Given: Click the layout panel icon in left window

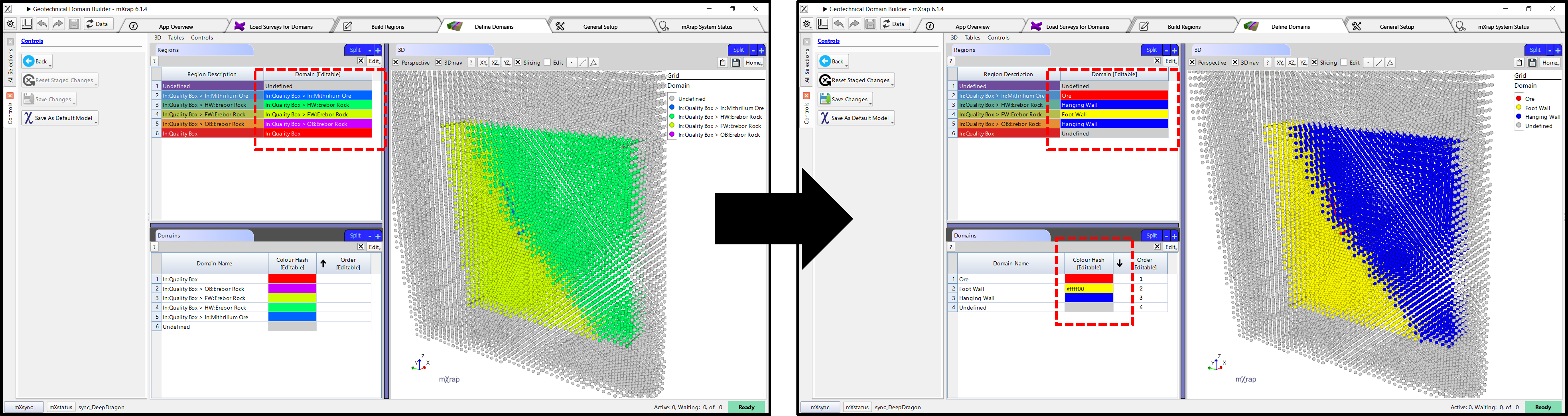Looking at the screenshot, I should tap(27, 24).
